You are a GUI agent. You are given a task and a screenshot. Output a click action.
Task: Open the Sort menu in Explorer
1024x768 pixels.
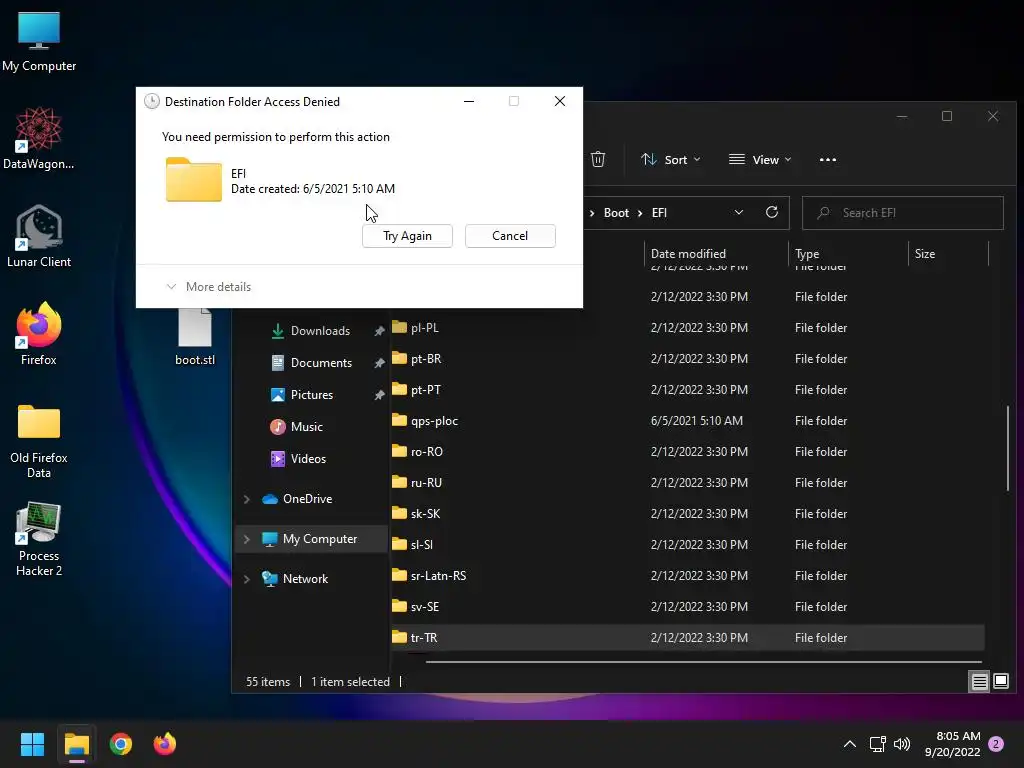(670, 159)
